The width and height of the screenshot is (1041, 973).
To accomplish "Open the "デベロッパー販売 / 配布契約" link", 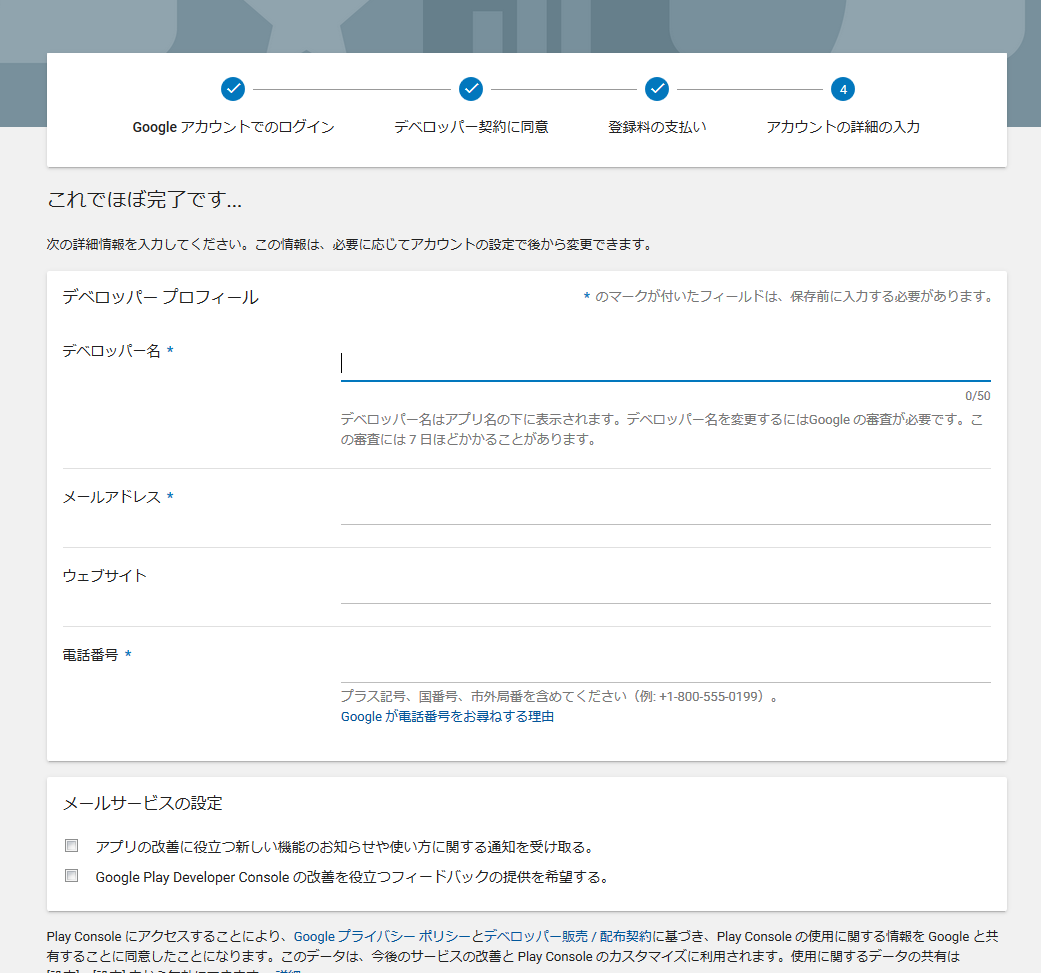I will coord(568,936).
